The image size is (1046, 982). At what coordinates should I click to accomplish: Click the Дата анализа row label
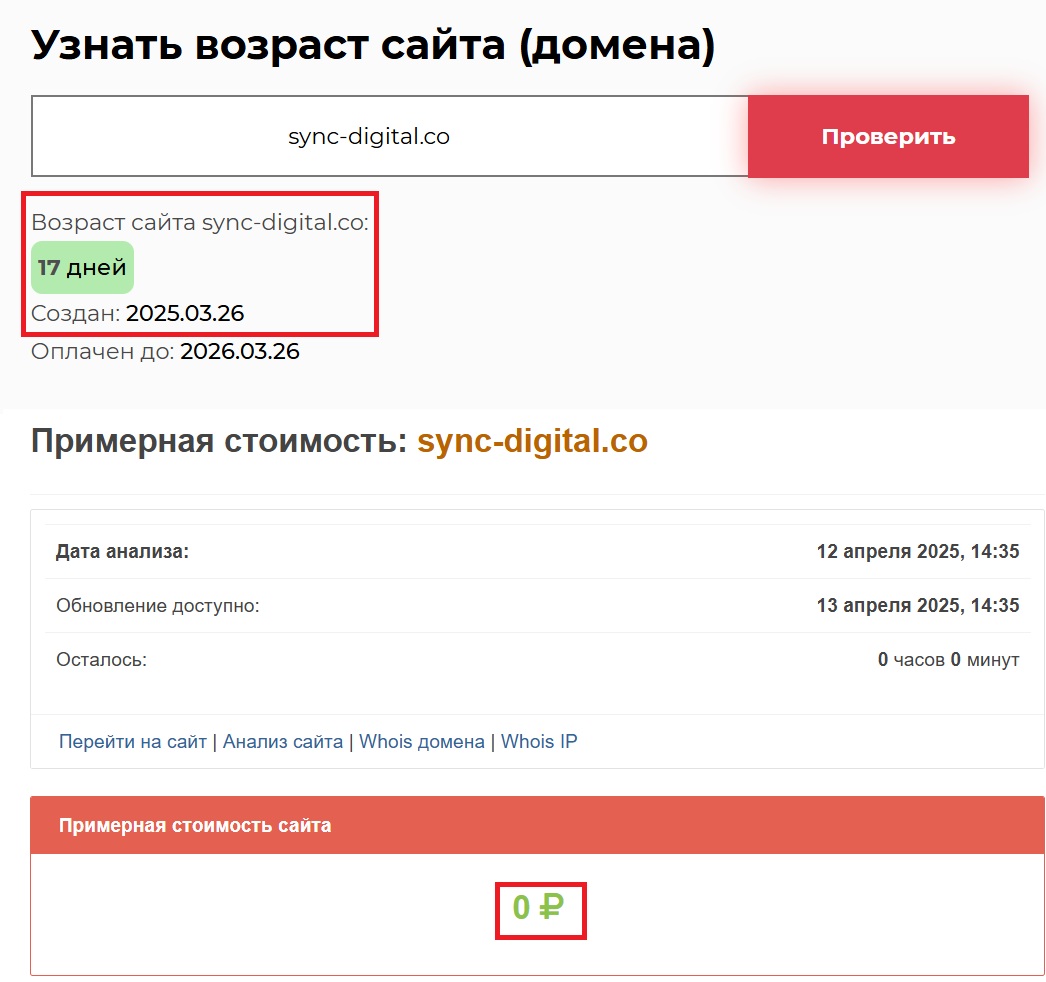[122, 552]
